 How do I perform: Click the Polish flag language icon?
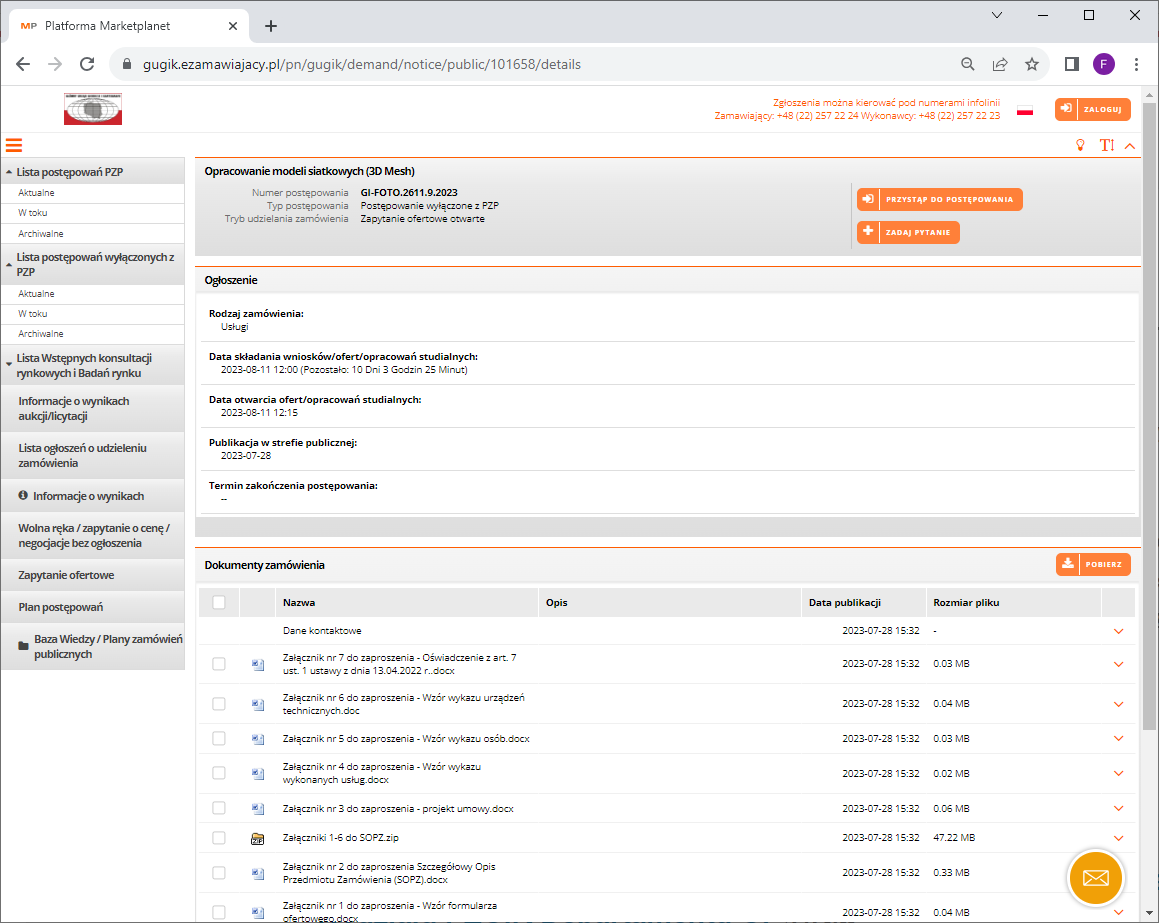(x=1025, y=110)
